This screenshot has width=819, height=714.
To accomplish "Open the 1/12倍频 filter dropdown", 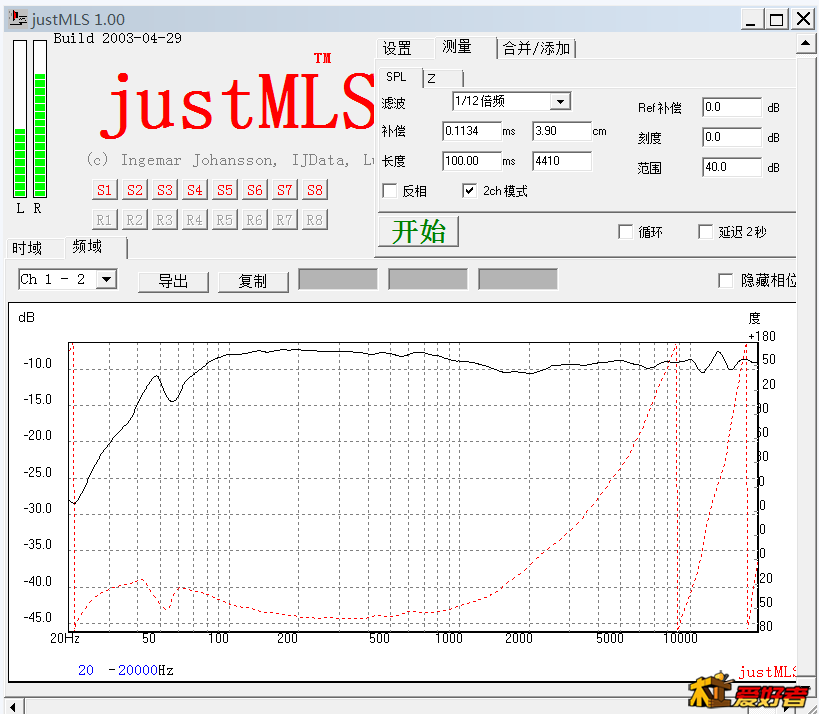I will pyautogui.click(x=559, y=101).
